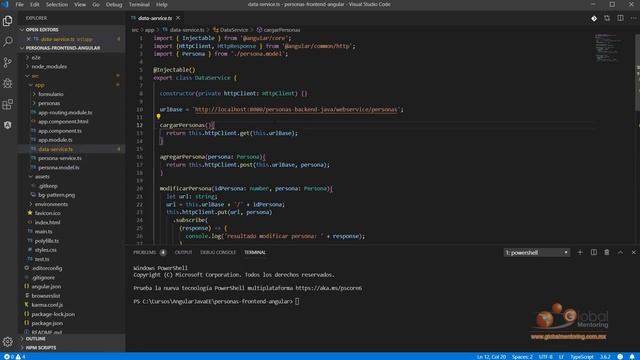Switch to the Output panel tab

pyautogui.click(x=183, y=253)
